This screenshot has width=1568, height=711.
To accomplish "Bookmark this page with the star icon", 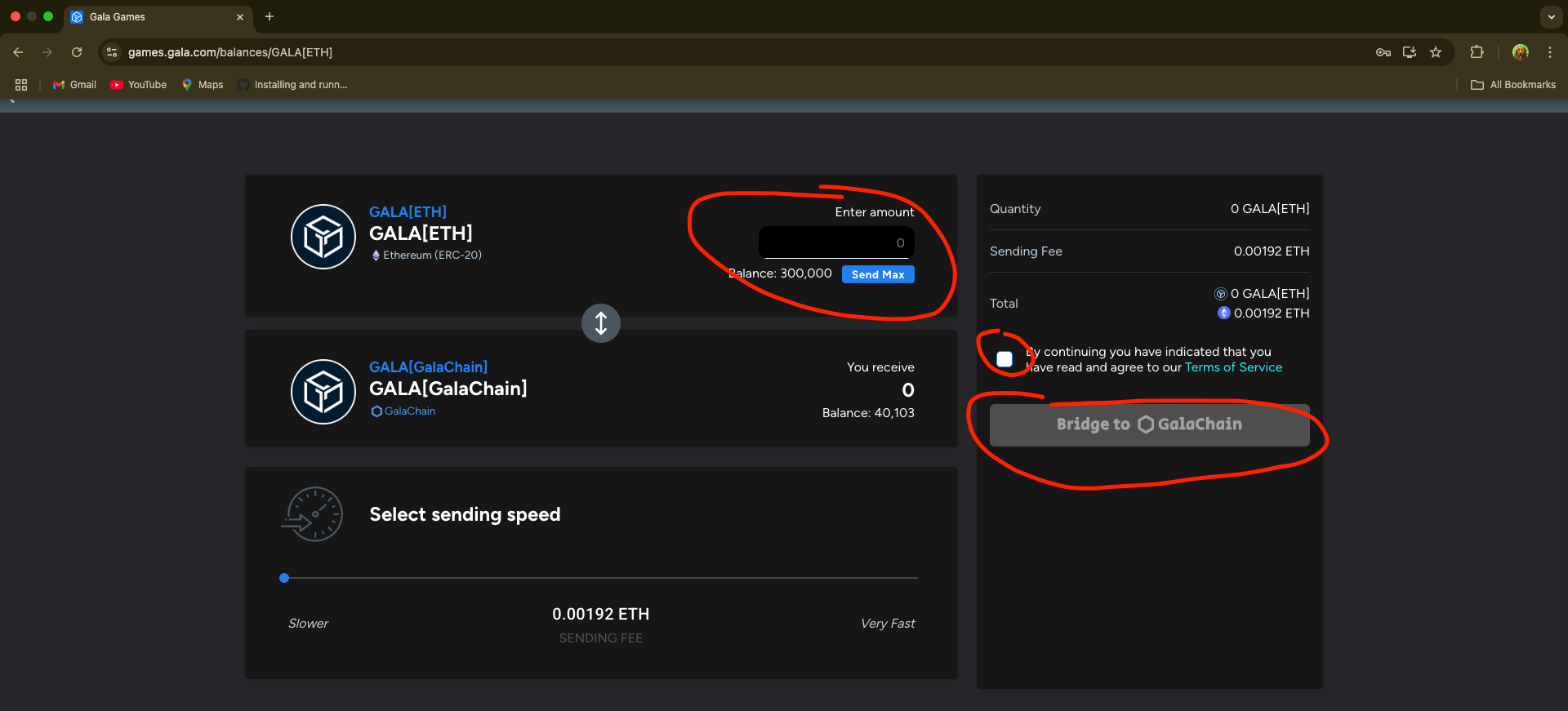I will click(x=1436, y=52).
